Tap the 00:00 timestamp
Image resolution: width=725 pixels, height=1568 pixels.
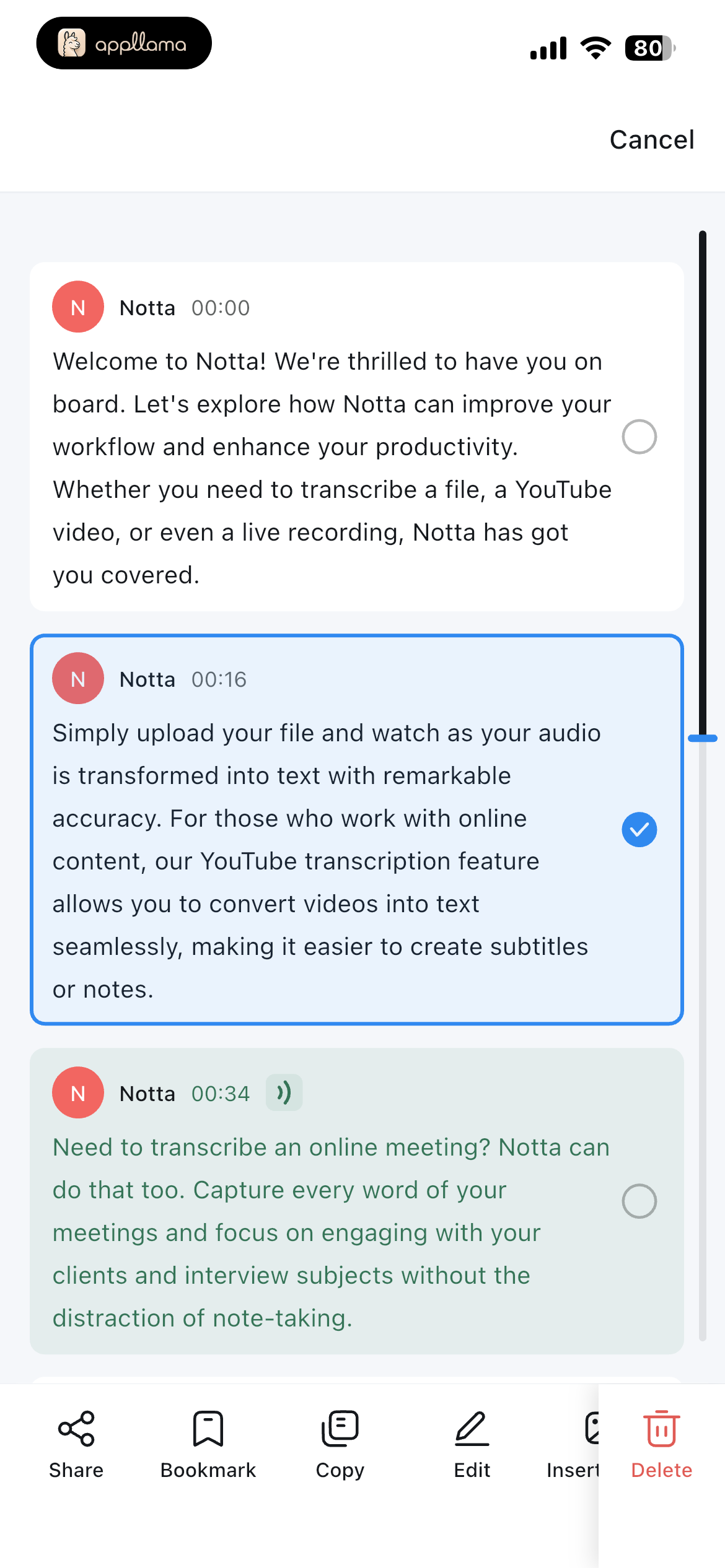(221, 308)
